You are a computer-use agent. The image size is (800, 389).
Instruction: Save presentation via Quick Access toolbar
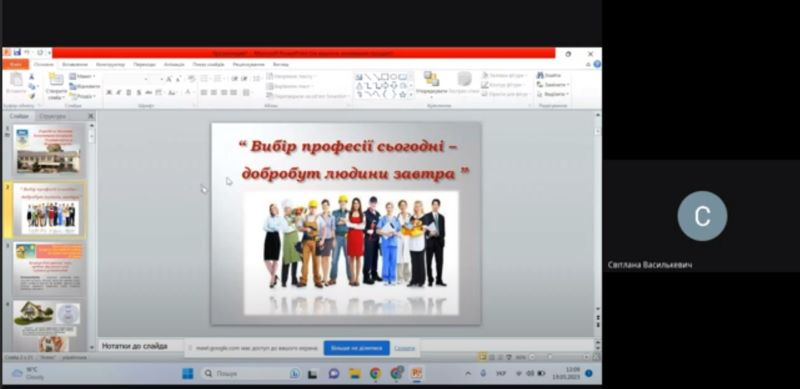coord(17,53)
